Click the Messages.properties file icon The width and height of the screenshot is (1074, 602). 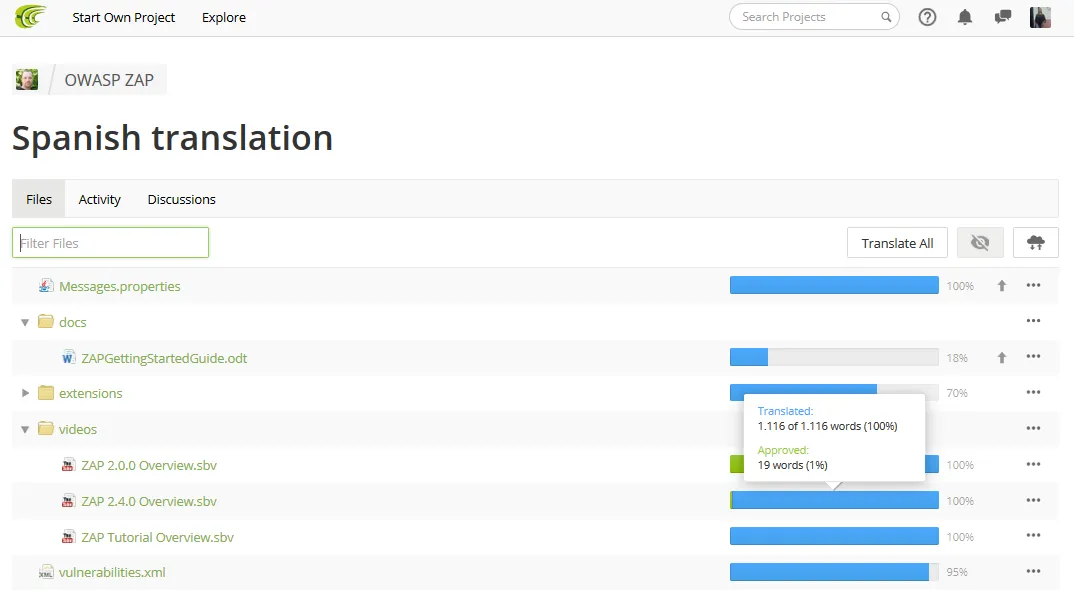(x=45, y=286)
